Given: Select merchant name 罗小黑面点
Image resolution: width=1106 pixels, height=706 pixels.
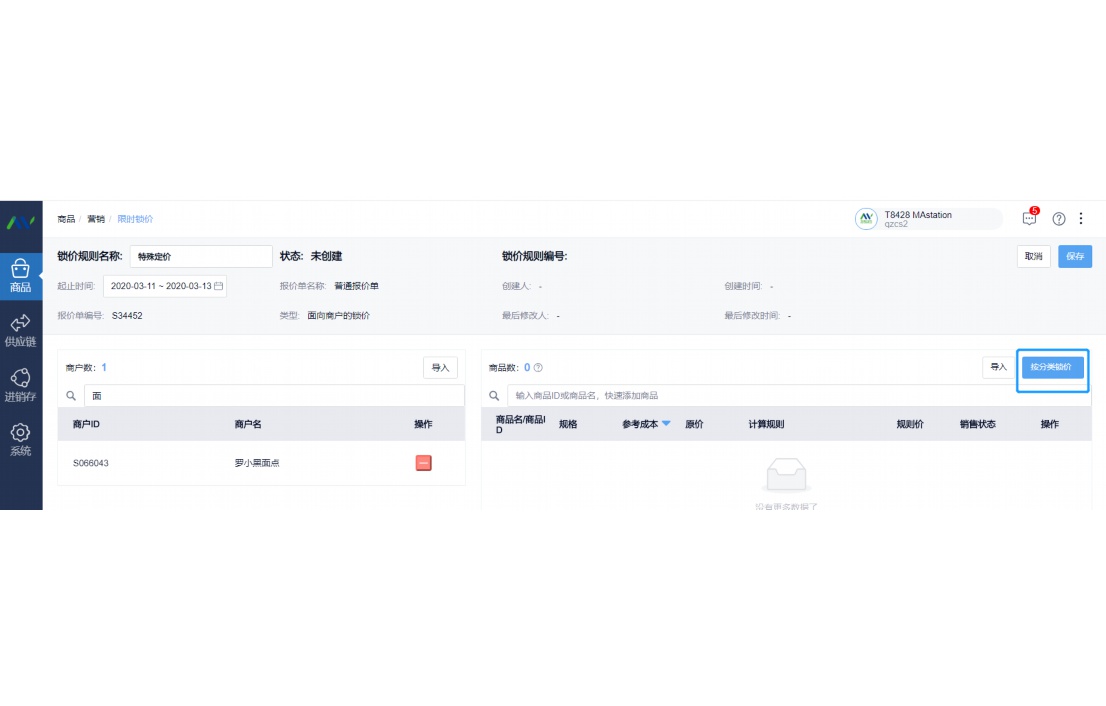Looking at the screenshot, I should point(257,463).
